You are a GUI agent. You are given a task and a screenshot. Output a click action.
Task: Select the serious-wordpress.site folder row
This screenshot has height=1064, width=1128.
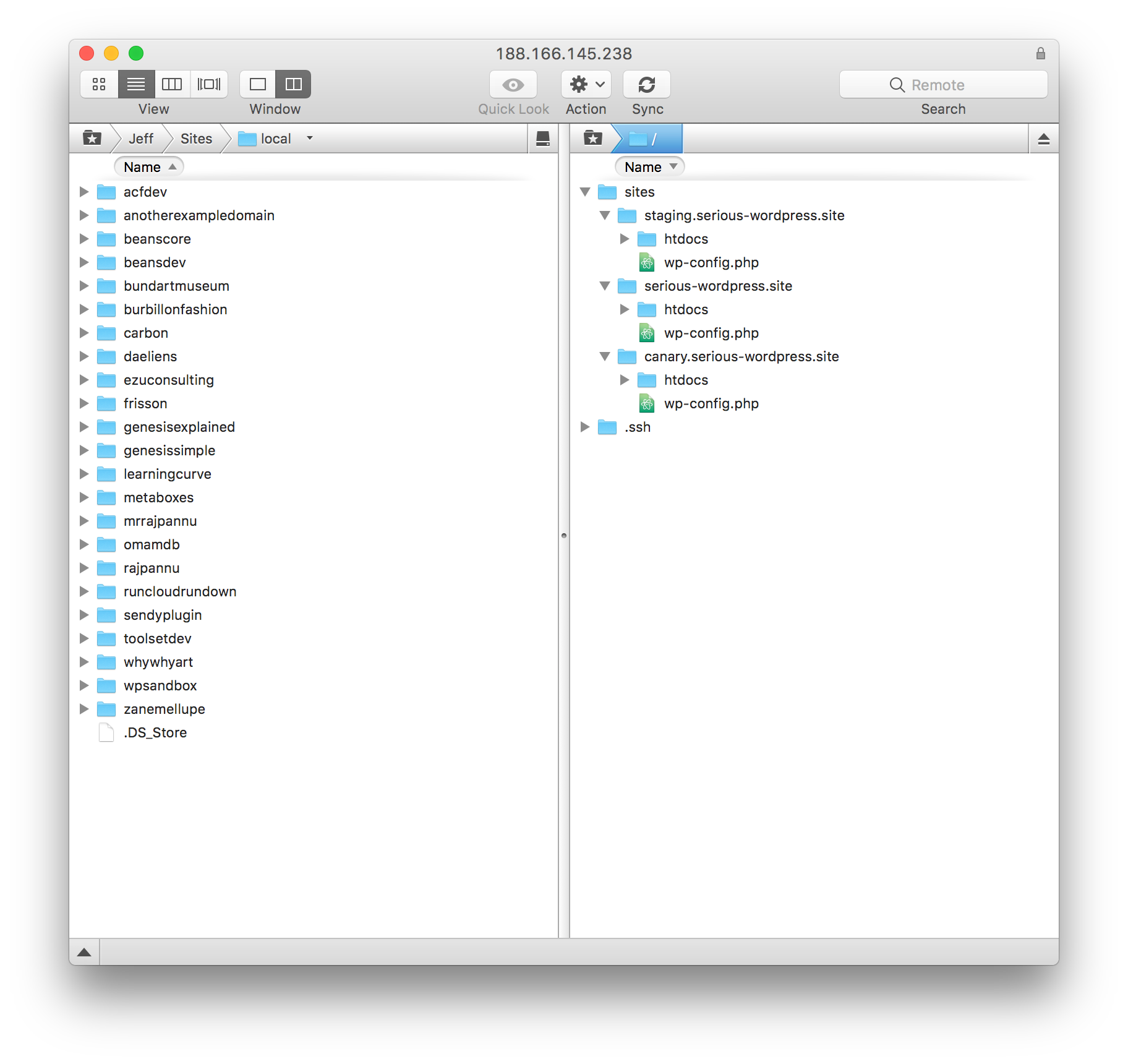[x=814, y=286]
